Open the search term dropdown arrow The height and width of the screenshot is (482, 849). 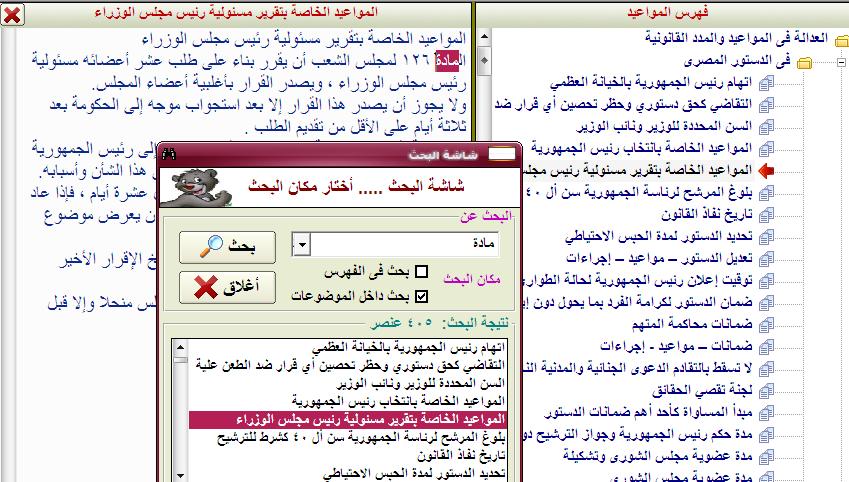coord(302,244)
